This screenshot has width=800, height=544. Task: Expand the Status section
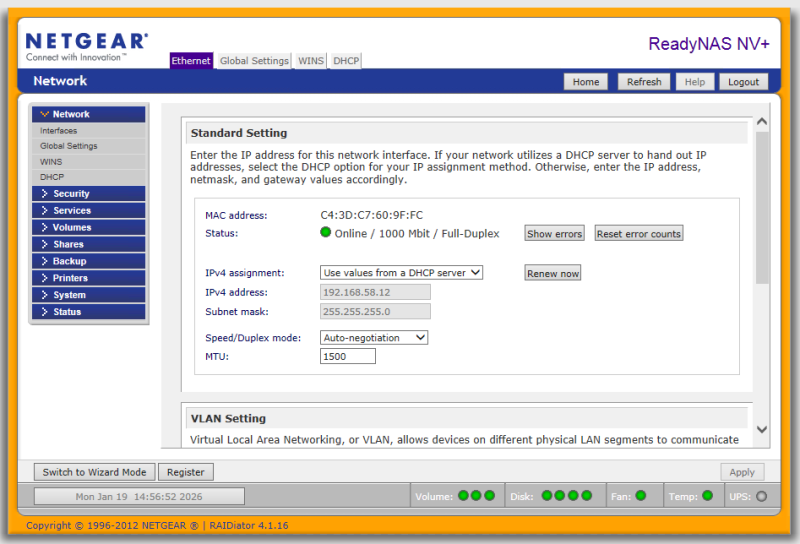89,311
